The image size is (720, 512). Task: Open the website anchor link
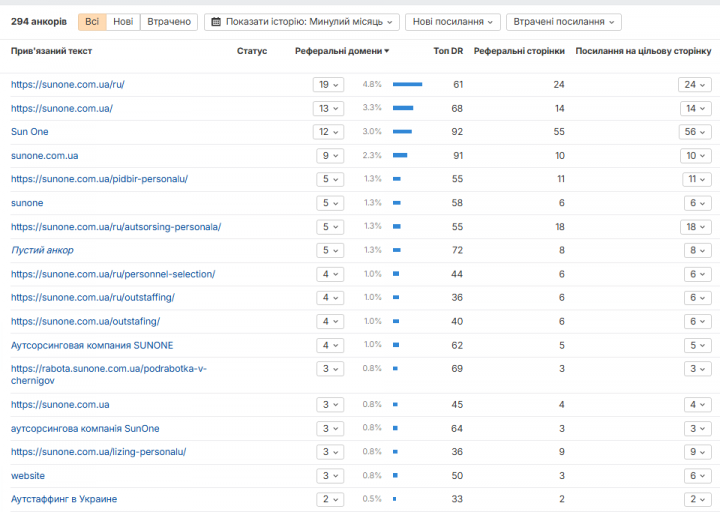(28, 476)
